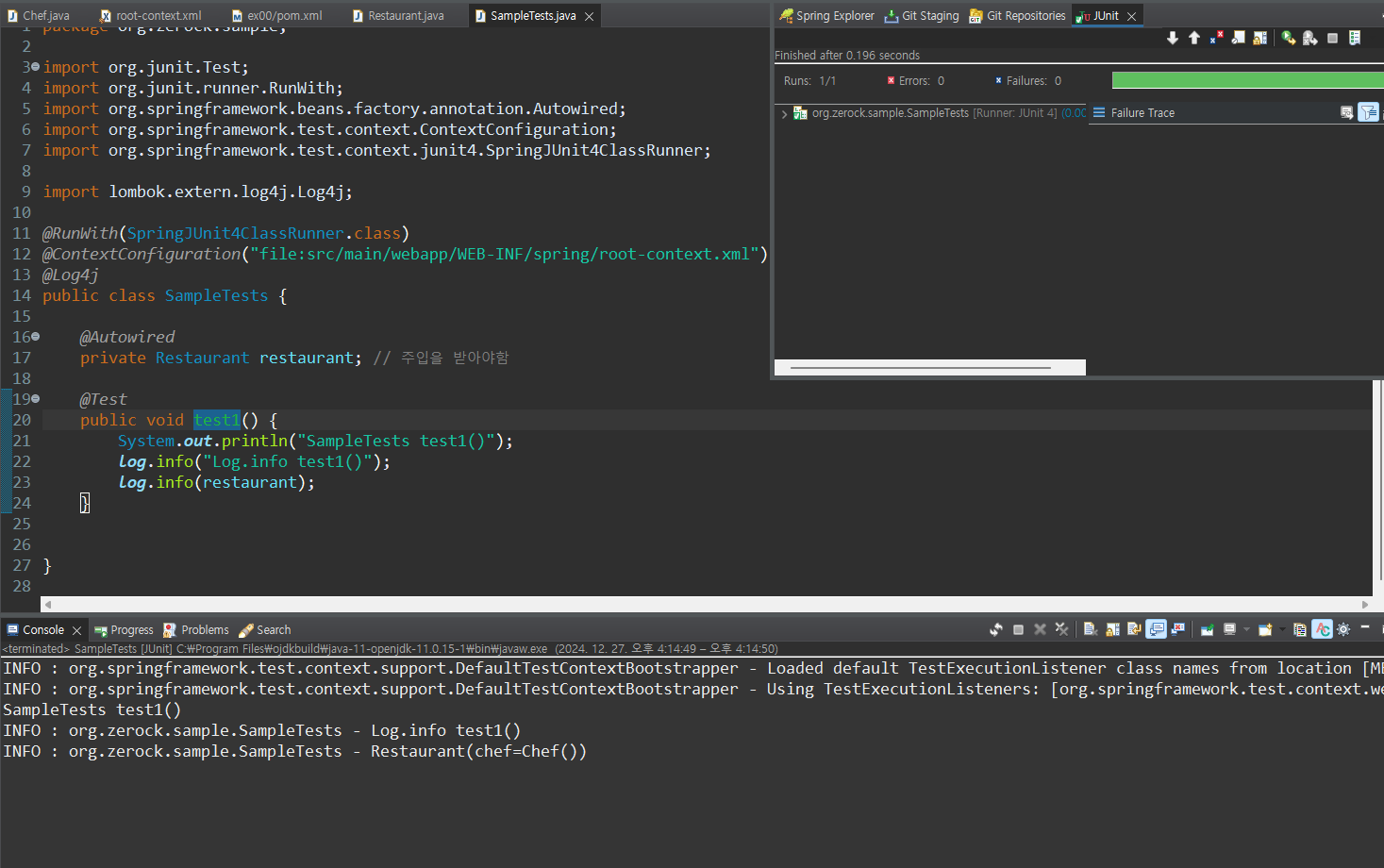Toggle the stack trace filter button
The width and height of the screenshot is (1384, 868).
click(x=1368, y=112)
